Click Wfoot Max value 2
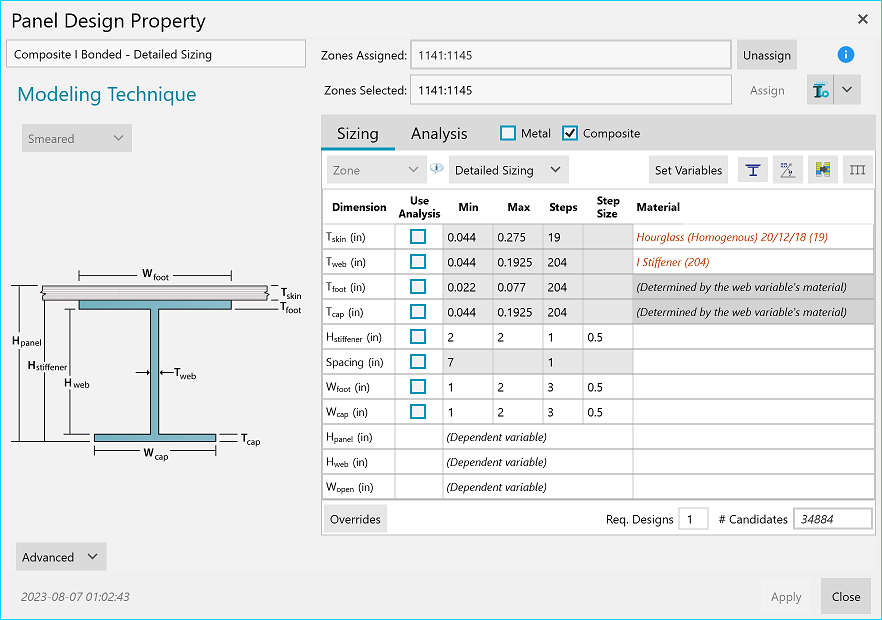The width and height of the screenshot is (882, 620). pos(518,387)
